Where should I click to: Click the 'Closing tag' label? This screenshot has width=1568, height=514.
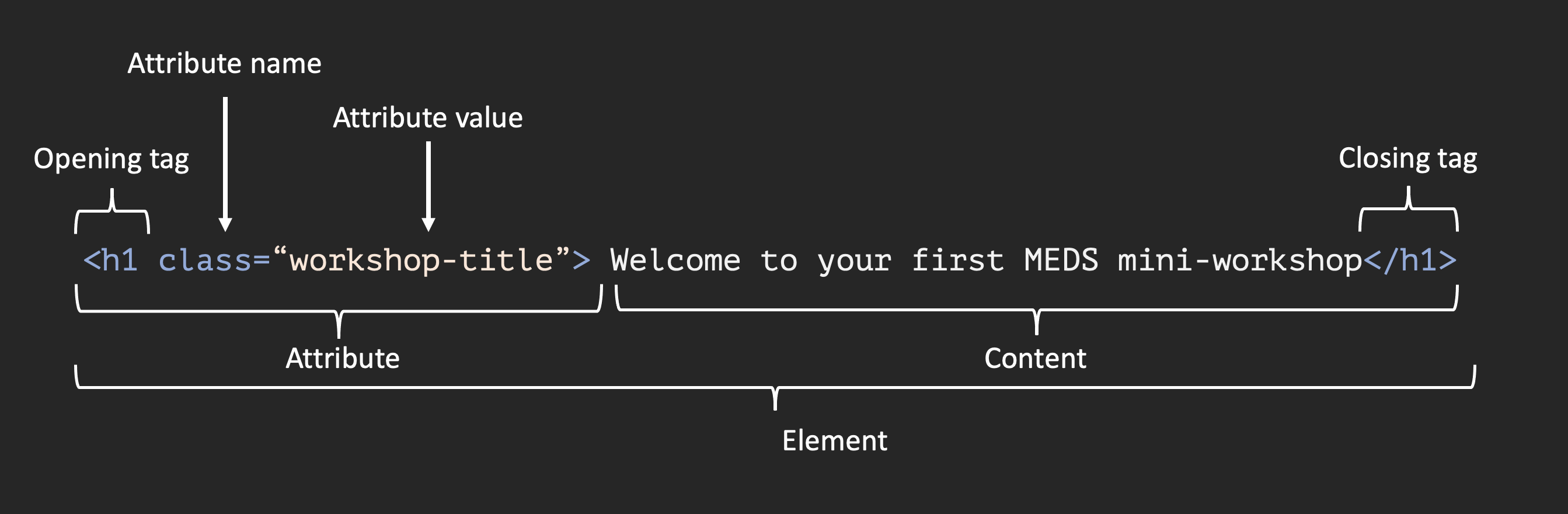1407,159
